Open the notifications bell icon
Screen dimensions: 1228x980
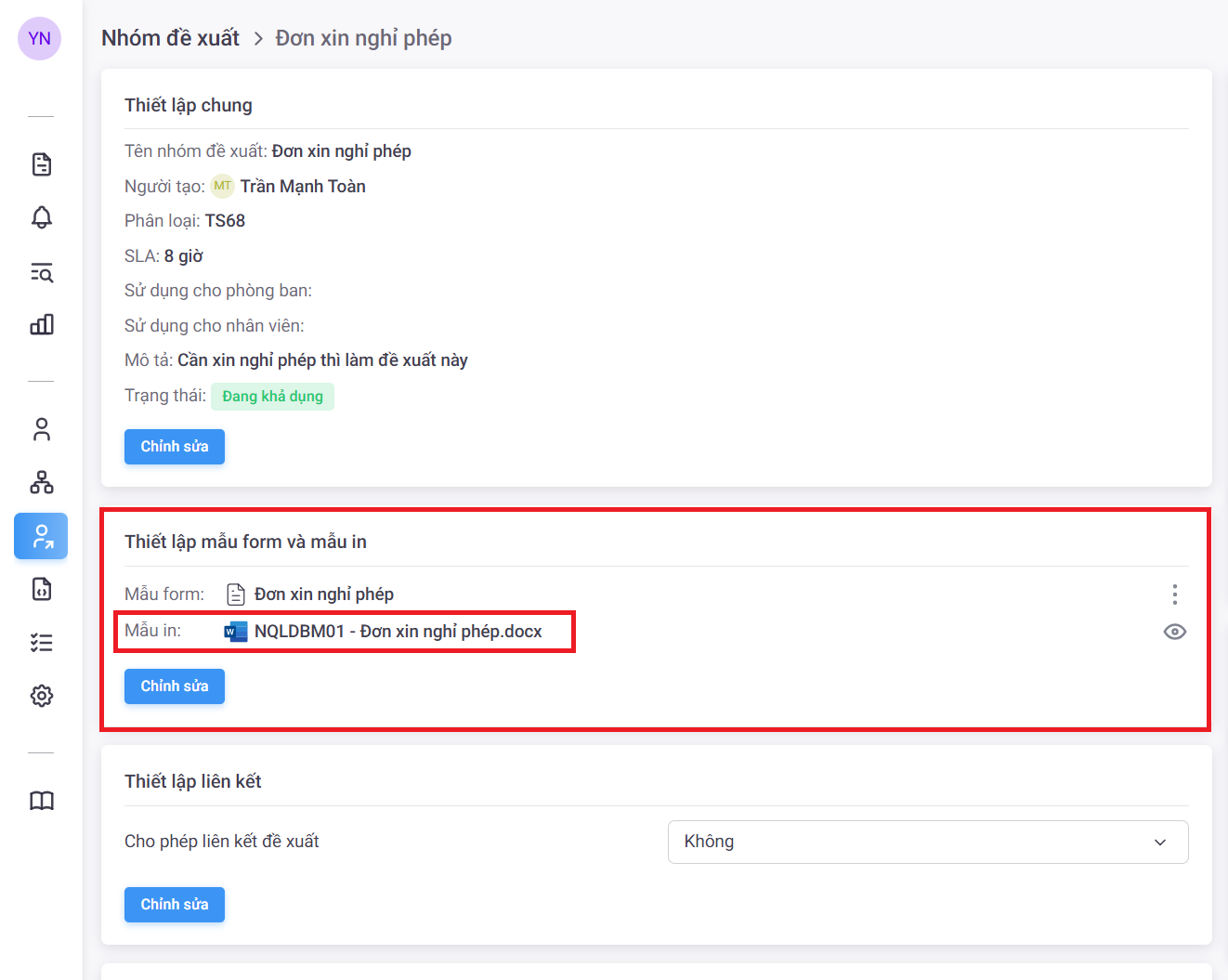(x=41, y=217)
